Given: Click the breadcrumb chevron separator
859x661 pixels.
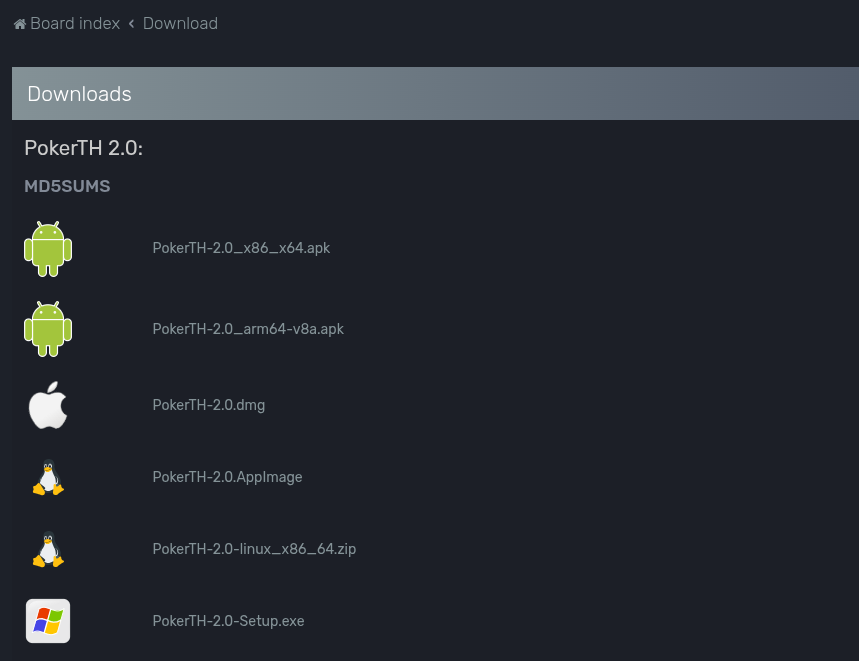Looking at the screenshot, I should [131, 24].
